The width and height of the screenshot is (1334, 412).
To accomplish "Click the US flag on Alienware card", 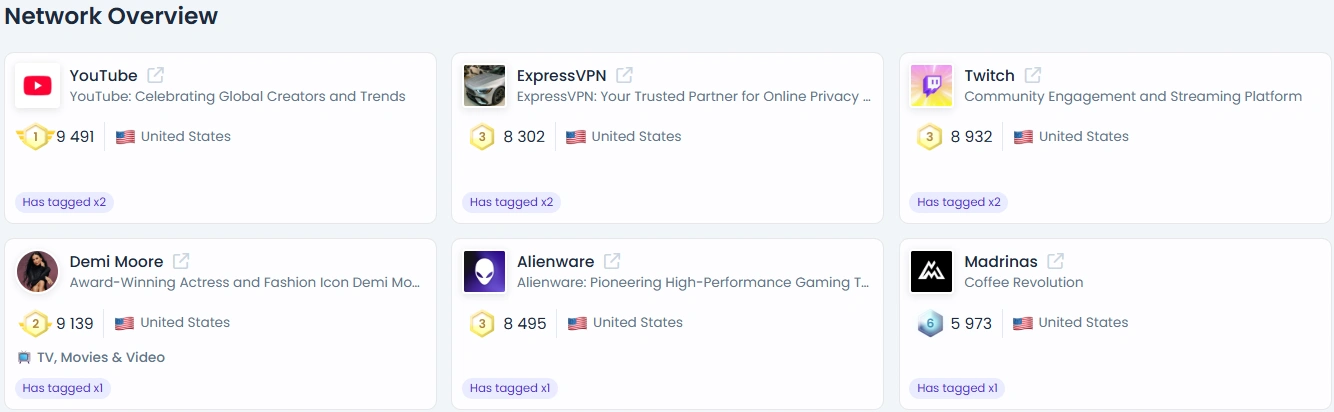I will click(x=577, y=323).
